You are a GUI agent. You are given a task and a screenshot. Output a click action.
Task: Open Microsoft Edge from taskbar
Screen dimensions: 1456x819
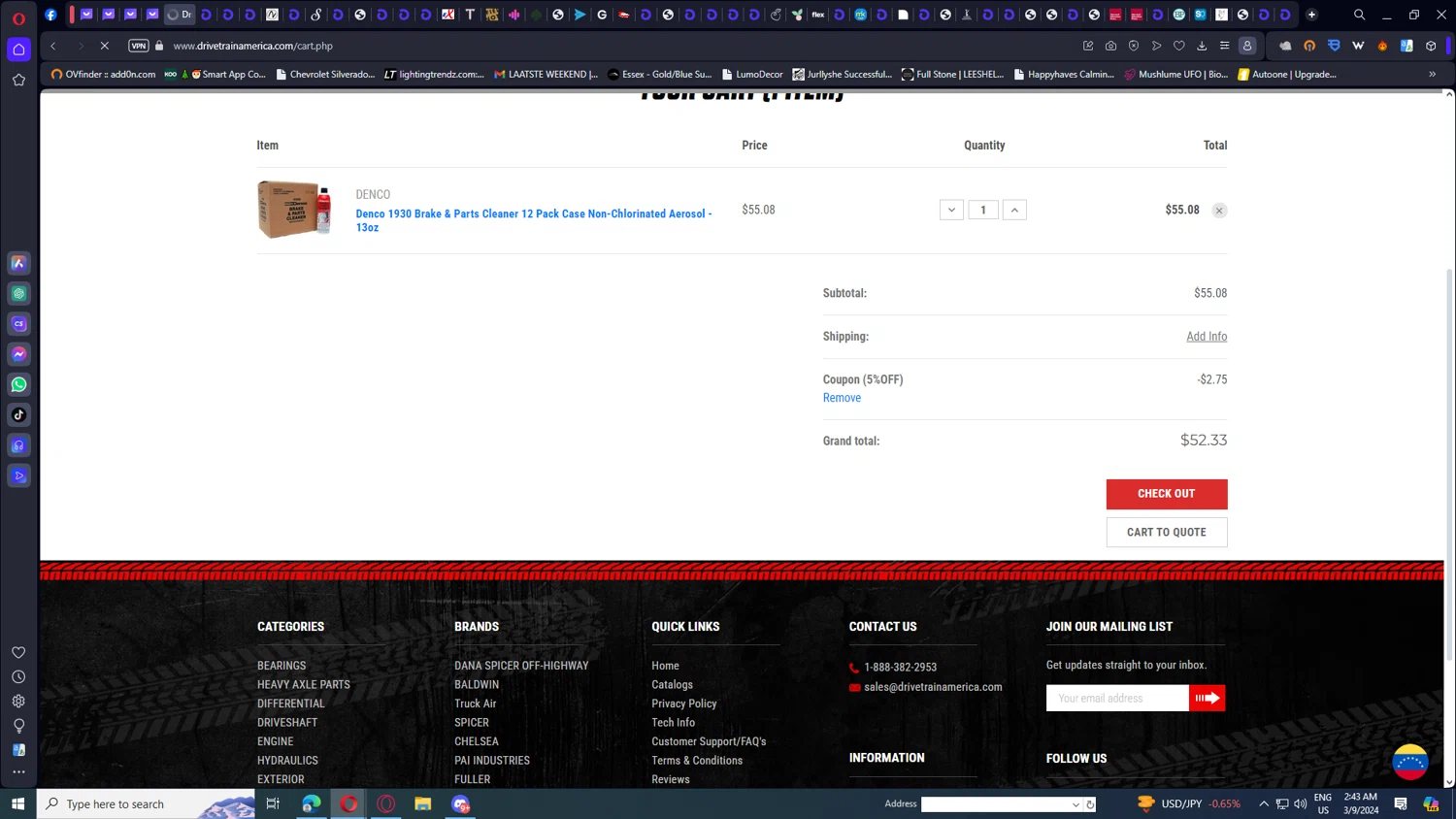pos(312,803)
